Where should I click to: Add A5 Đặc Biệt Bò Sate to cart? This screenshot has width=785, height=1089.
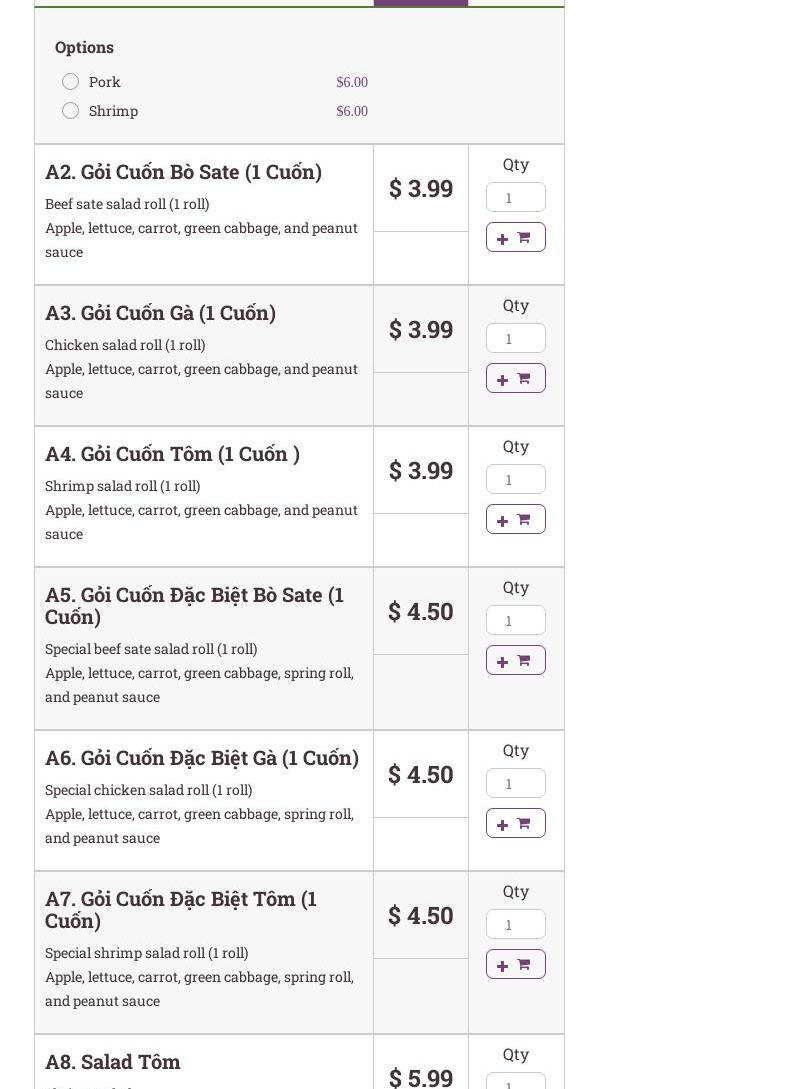[515, 660]
